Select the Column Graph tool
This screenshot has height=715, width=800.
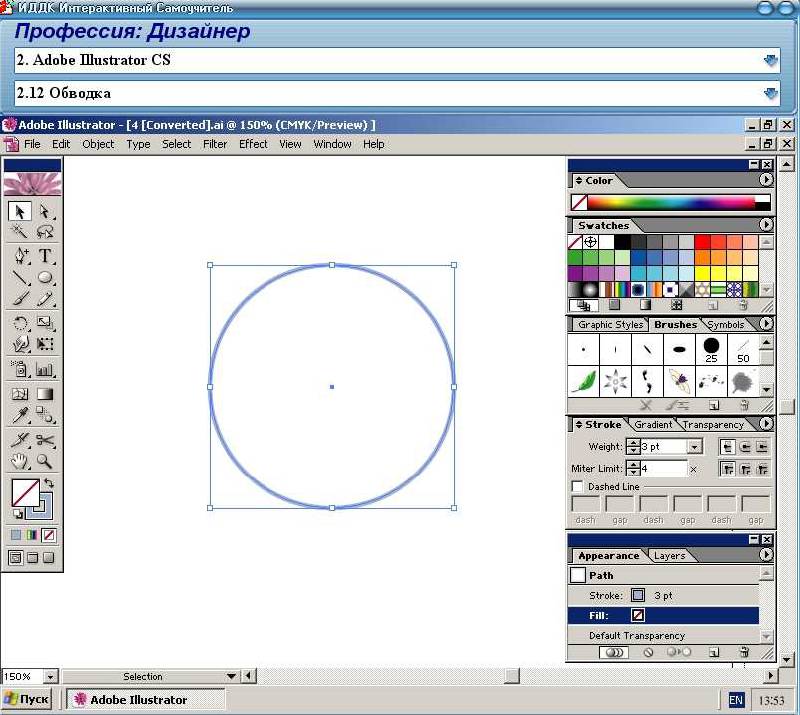pos(45,368)
